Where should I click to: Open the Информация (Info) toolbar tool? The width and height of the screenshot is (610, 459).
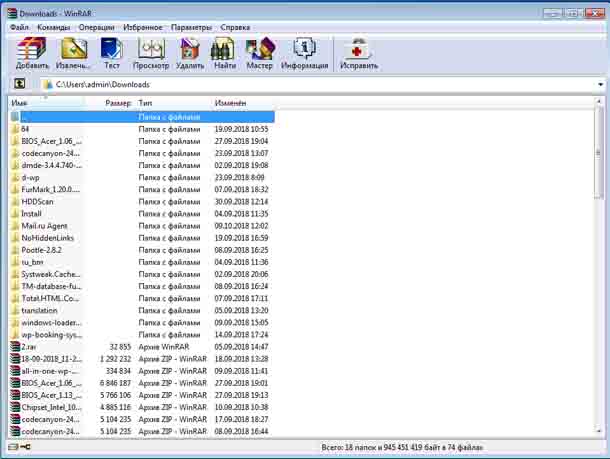[x=304, y=53]
